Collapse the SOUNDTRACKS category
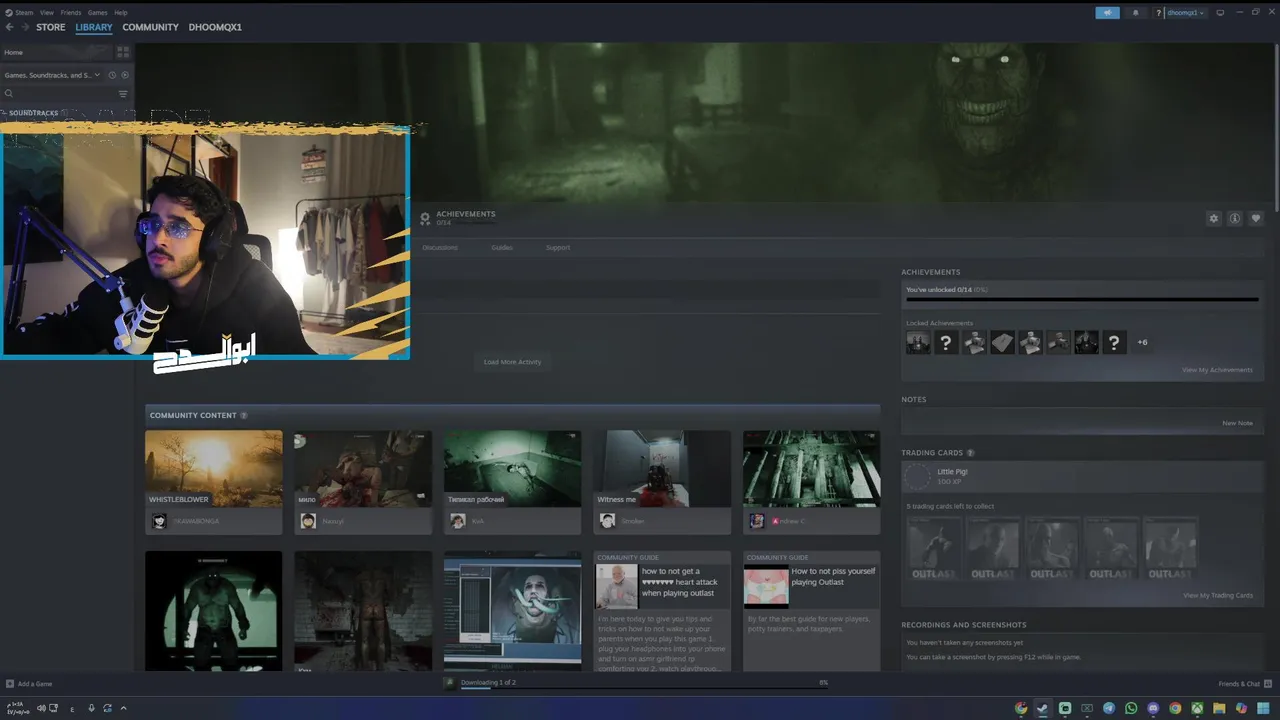 coord(33,113)
